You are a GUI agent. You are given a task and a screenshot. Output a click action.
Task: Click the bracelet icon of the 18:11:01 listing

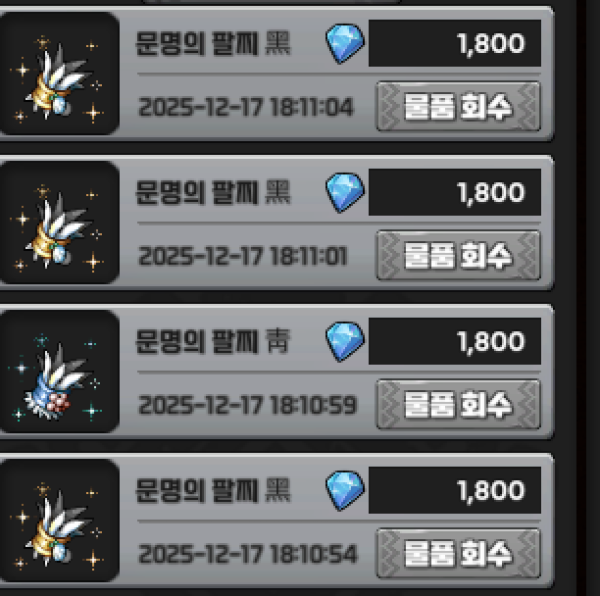coord(59,222)
